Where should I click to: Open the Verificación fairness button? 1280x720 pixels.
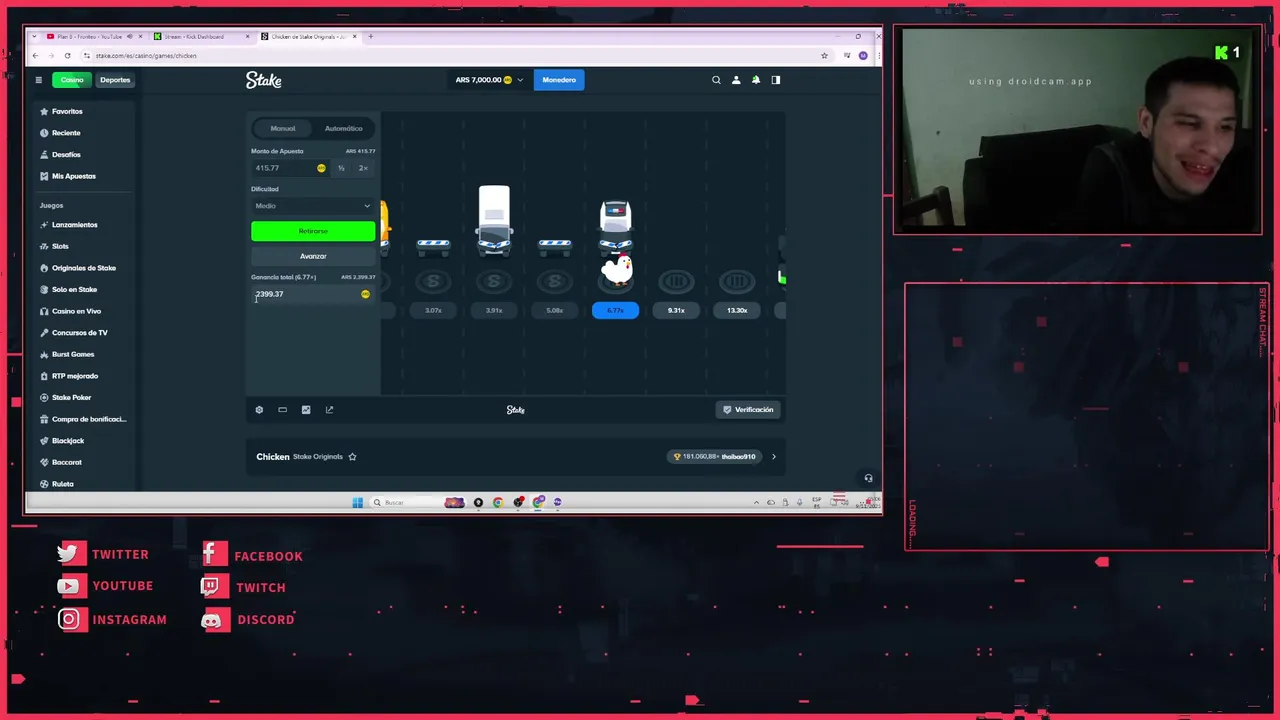(x=749, y=410)
